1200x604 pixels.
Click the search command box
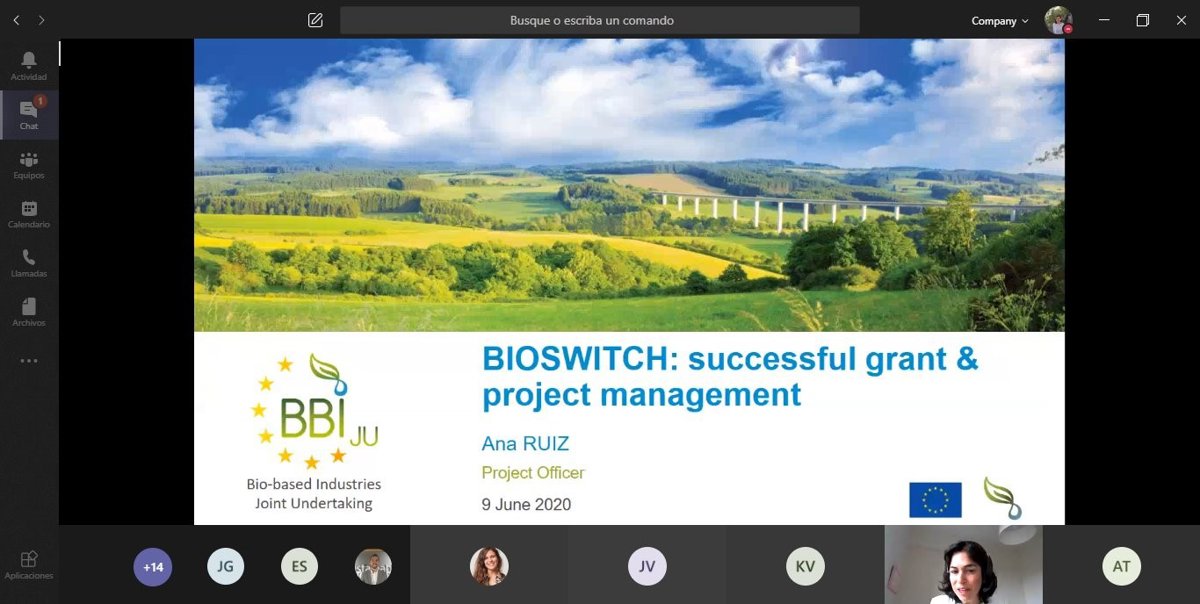(x=599, y=20)
